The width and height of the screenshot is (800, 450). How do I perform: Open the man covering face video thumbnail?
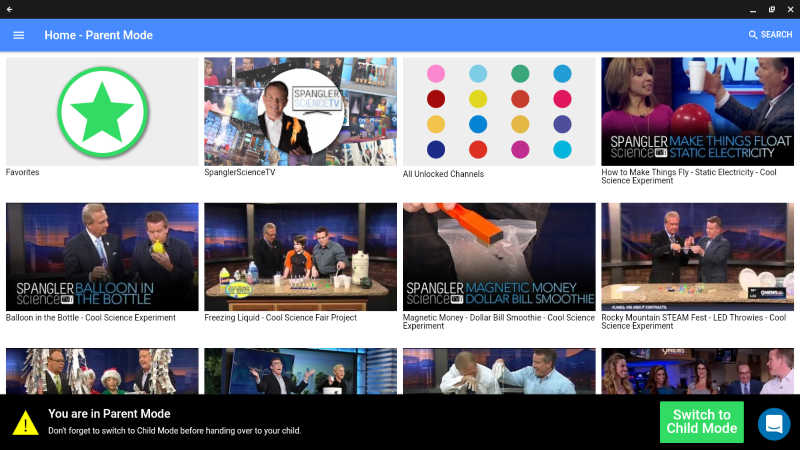[x=499, y=371]
